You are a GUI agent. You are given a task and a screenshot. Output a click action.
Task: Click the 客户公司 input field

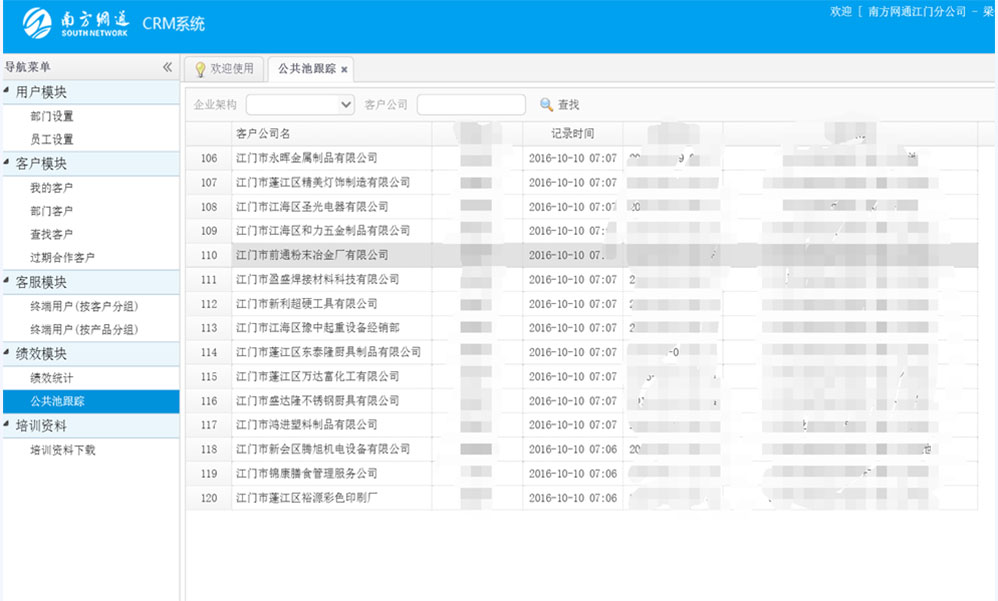click(x=470, y=105)
